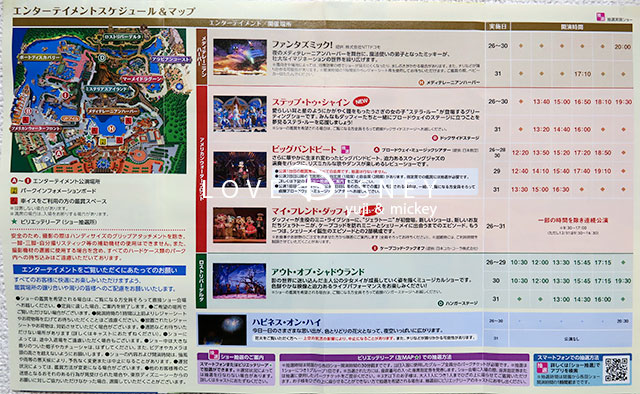Open the アウト・オブ・シャドウランド show photo

240,281
